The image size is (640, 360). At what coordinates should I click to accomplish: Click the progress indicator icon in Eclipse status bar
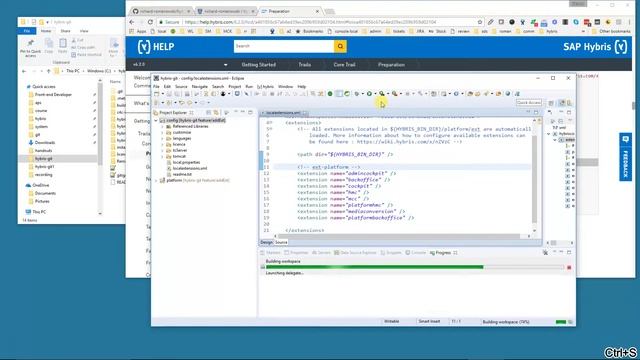(x=570, y=322)
